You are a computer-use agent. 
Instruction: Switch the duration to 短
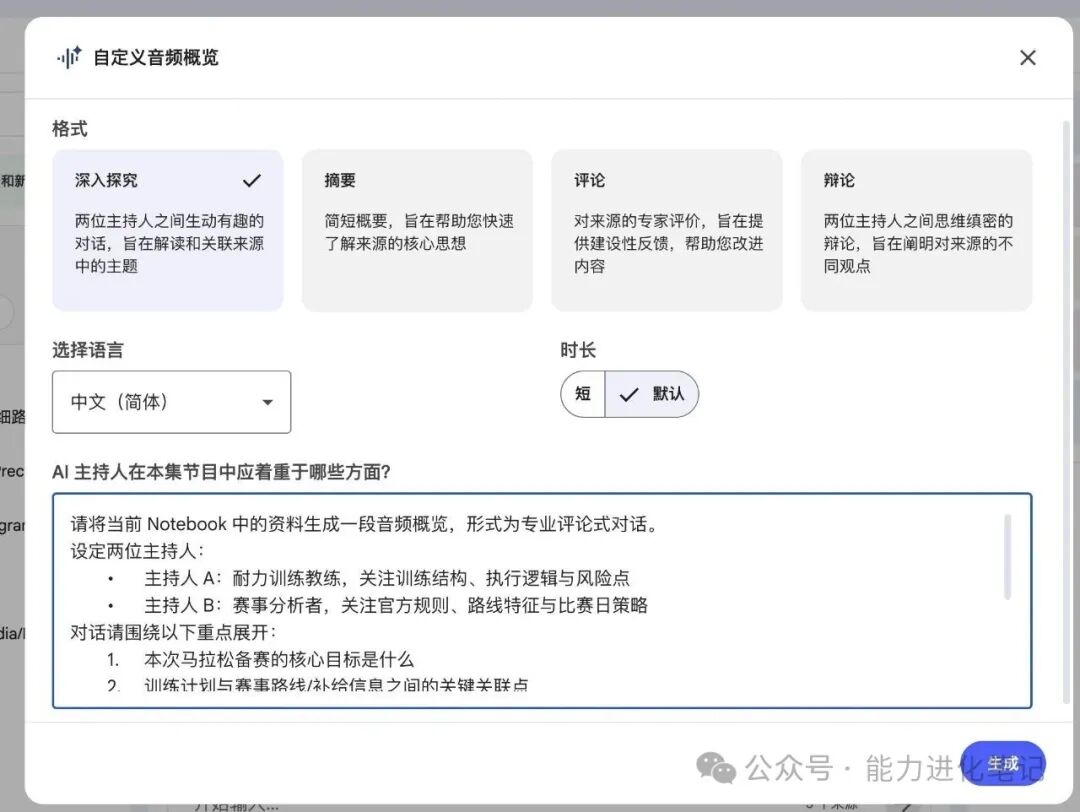582,394
